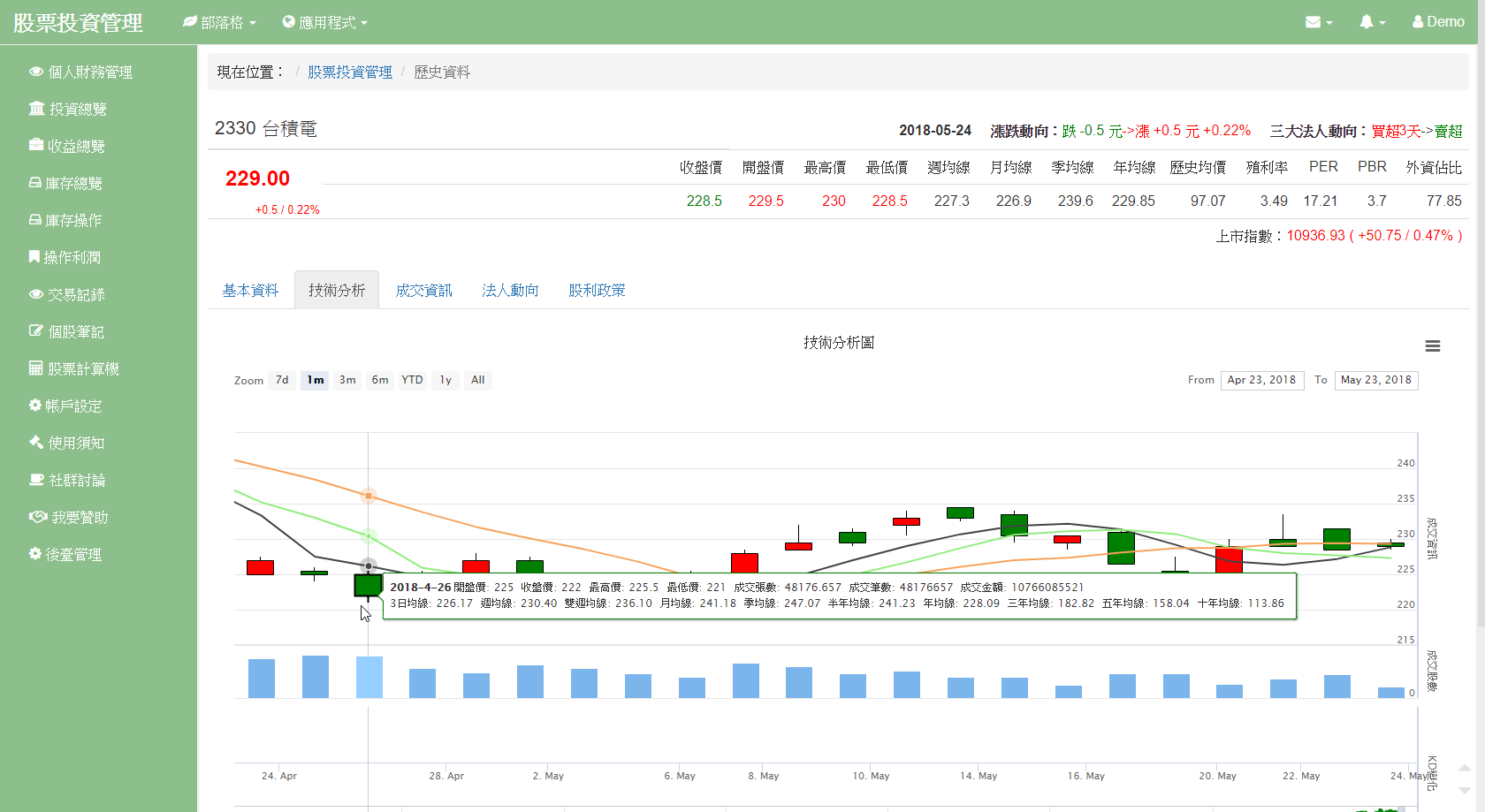Click the bookmark icon beside 操作利潤
The height and width of the screenshot is (812, 1485).
point(34,257)
